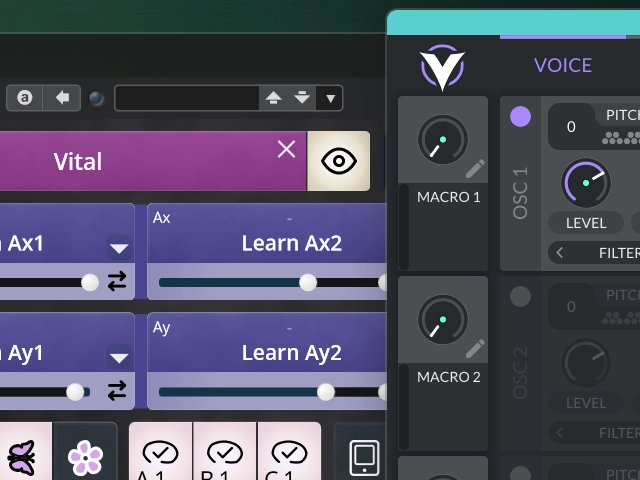
Task: Open the Ax1 parameter dropdown arrow
Action: (x=119, y=248)
